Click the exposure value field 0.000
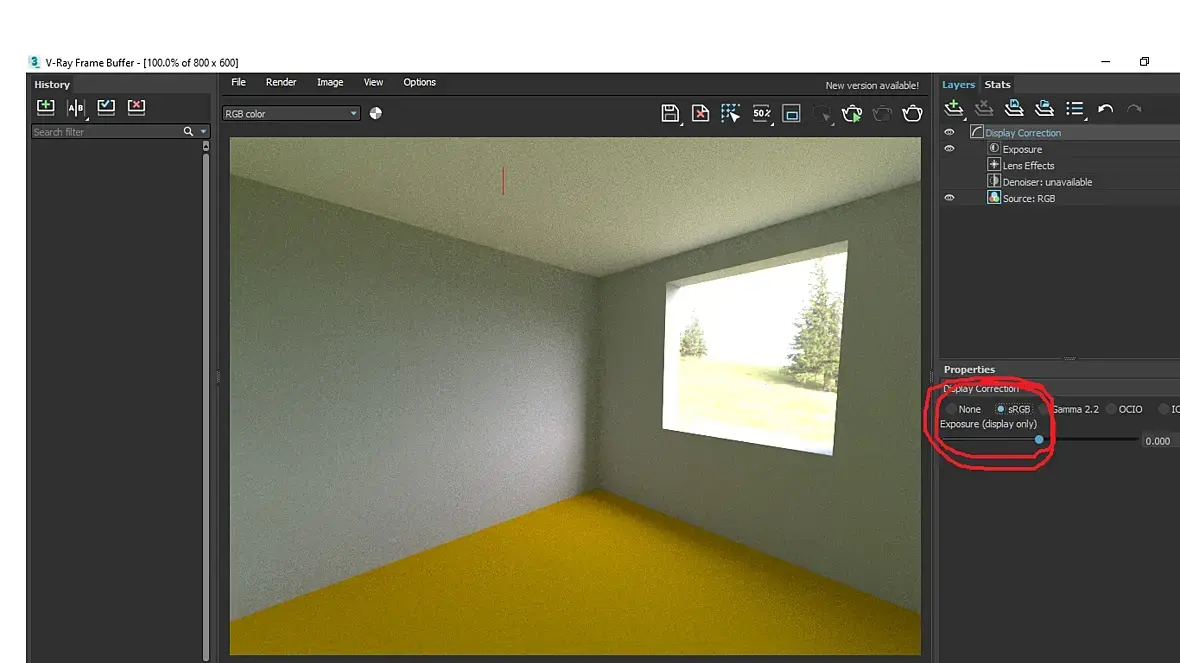The image size is (1180, 663). [1160, 441]
